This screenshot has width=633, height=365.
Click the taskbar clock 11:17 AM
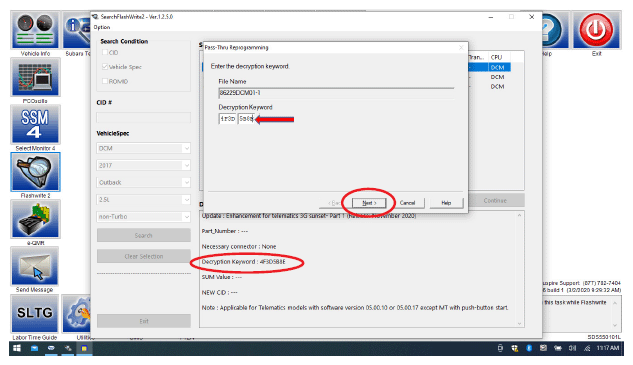pyautogui.click(x=608, y=348)
